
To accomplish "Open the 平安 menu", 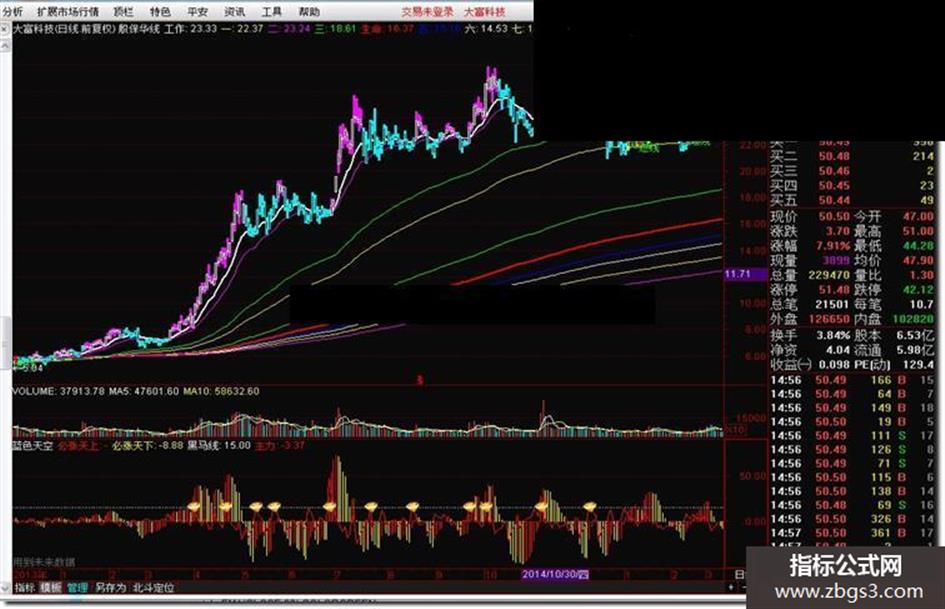I will tap(197, 11).
